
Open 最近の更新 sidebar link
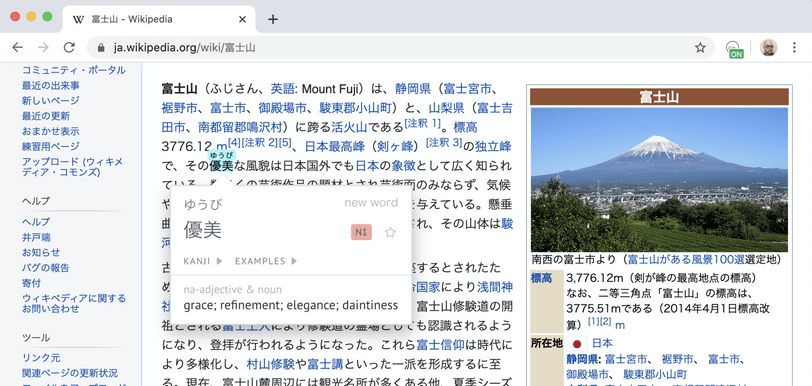click(46, 116)
